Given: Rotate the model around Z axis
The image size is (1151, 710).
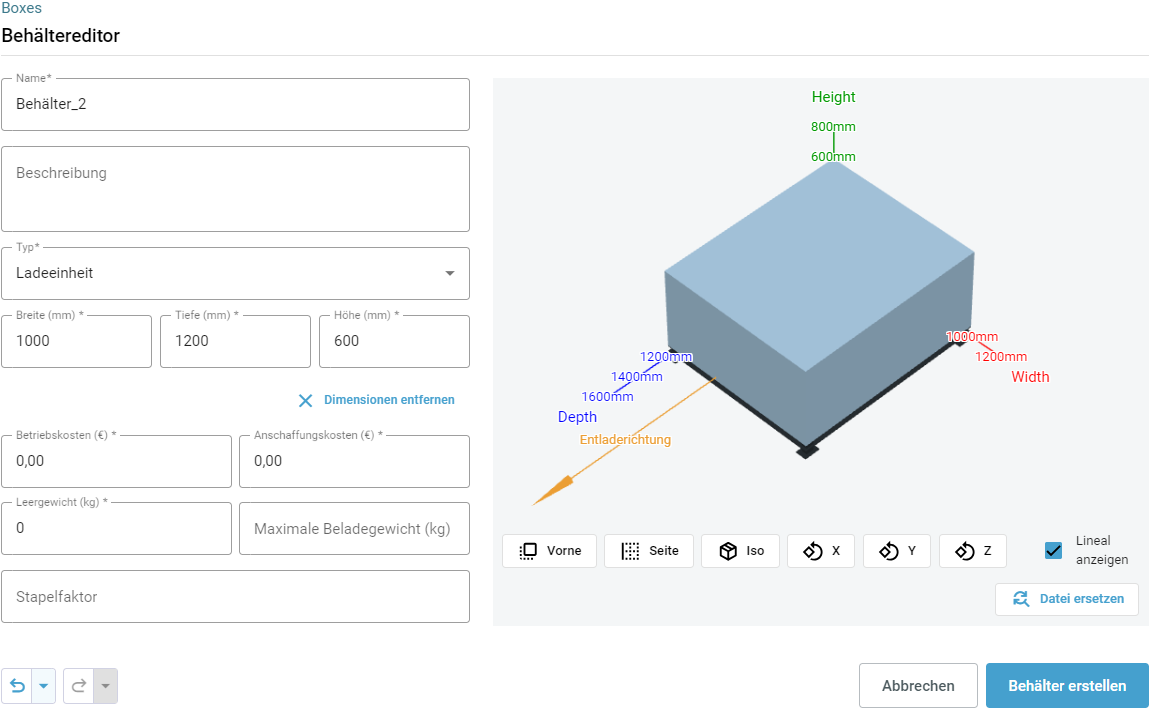Looking at the screenshot, I should pos(972,551).
